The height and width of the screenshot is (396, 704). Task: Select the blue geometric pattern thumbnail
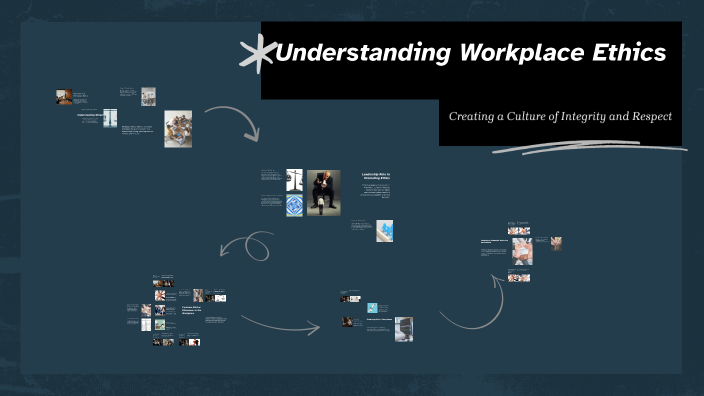pos(295,205)
